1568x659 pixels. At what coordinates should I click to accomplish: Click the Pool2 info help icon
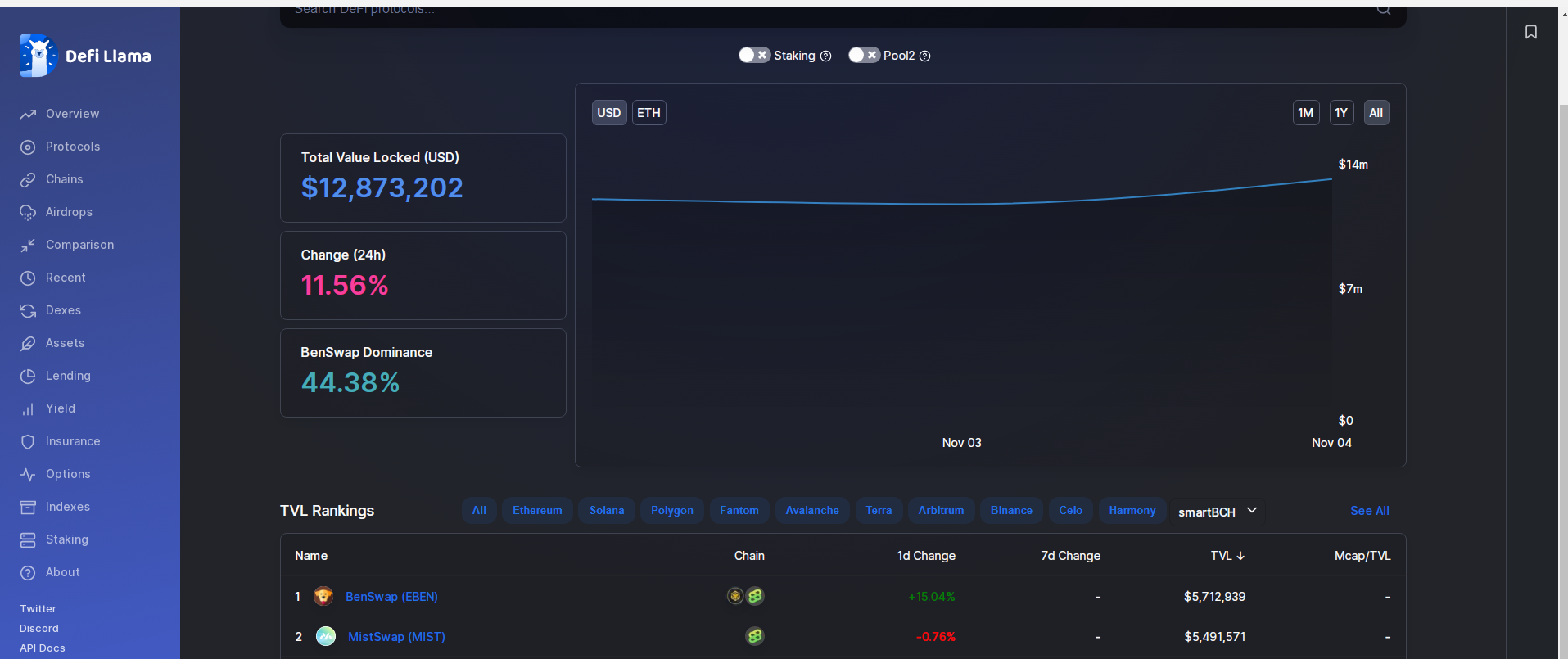[925, 56]
